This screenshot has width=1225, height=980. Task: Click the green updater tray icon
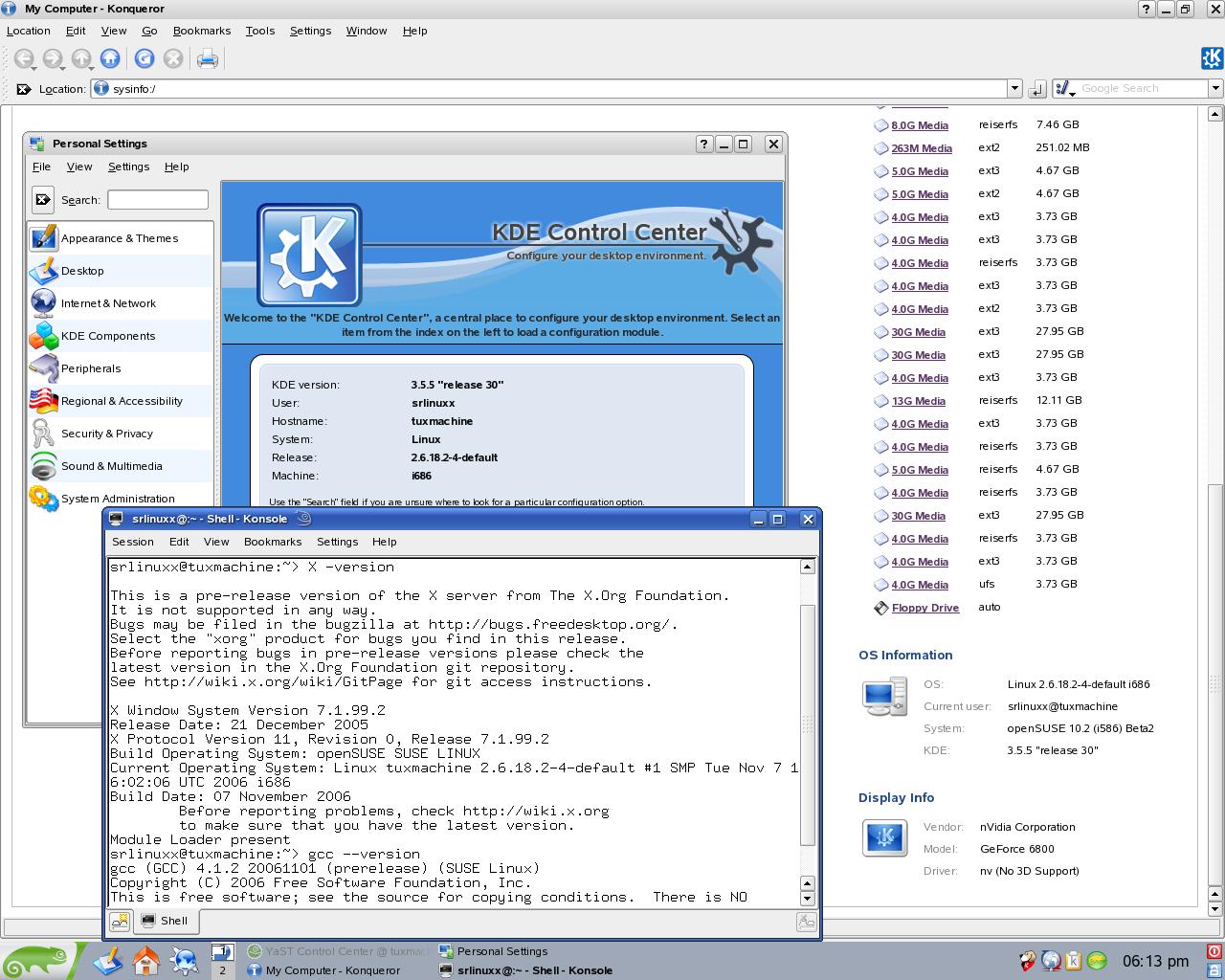1098,961
